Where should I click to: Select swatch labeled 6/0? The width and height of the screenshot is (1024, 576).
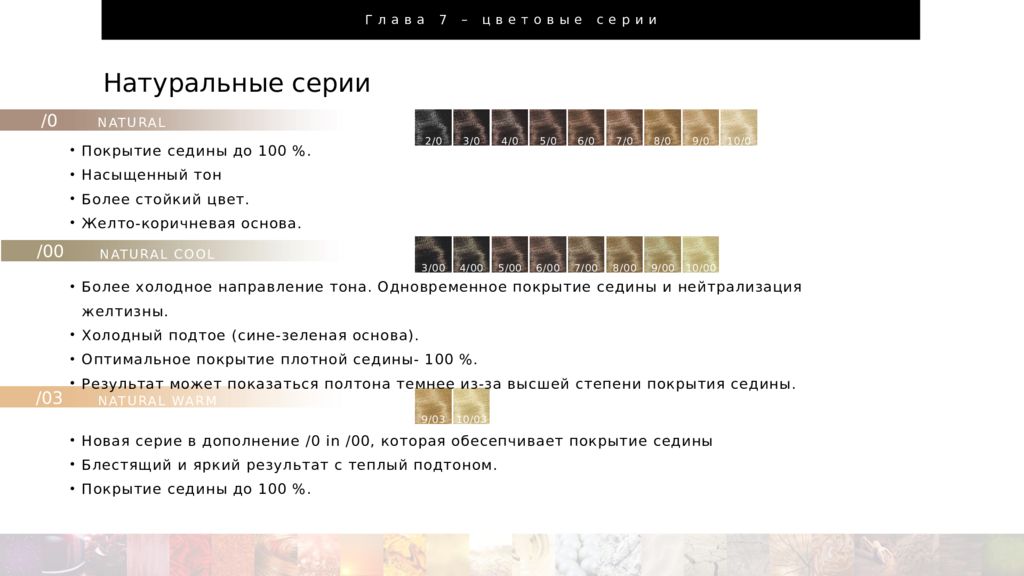pyautogui.click(x=586, y=127)
